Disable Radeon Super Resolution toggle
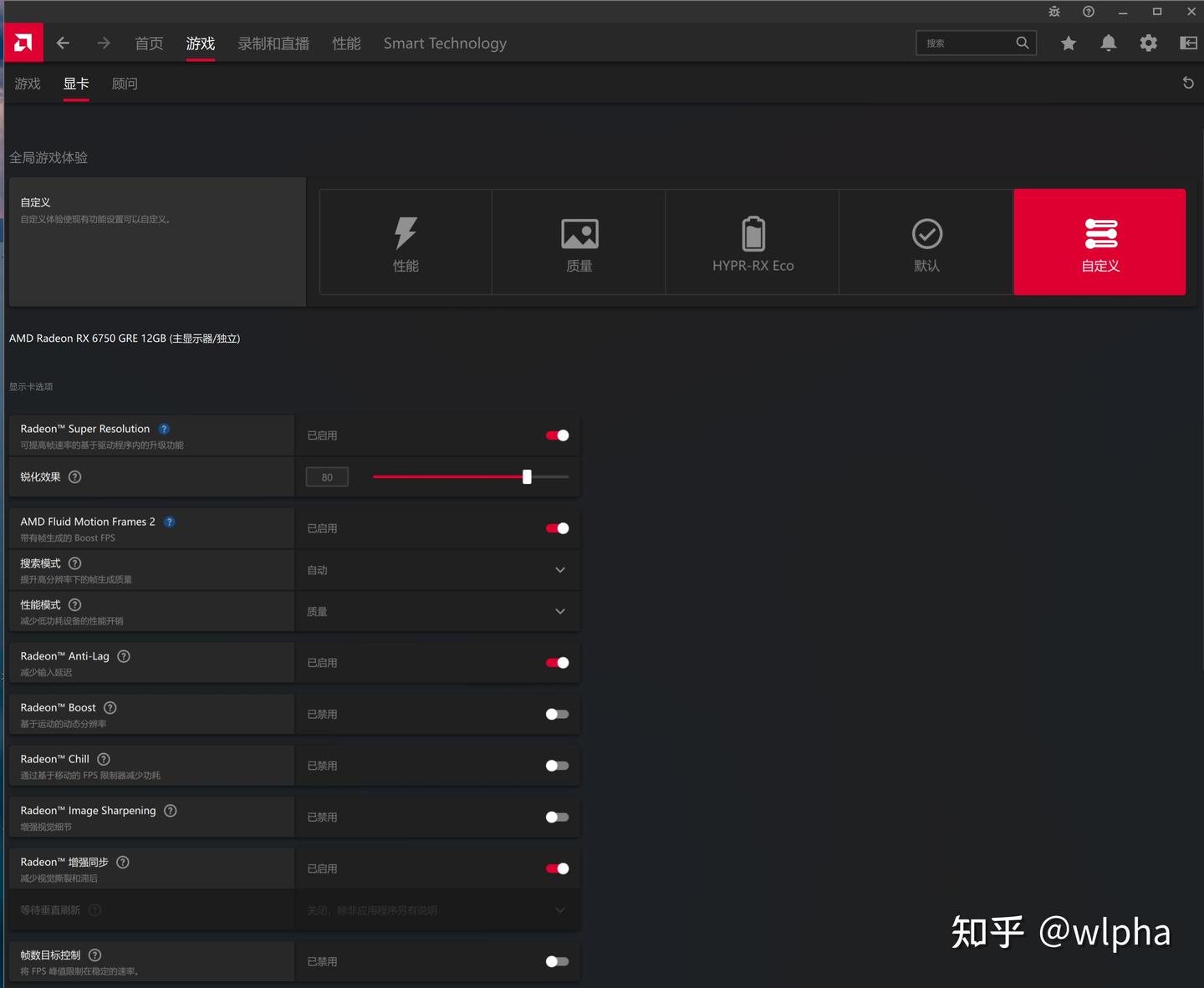Viewport: 1204px width, 988px height. pyautogui.click(x=557, y=435)
